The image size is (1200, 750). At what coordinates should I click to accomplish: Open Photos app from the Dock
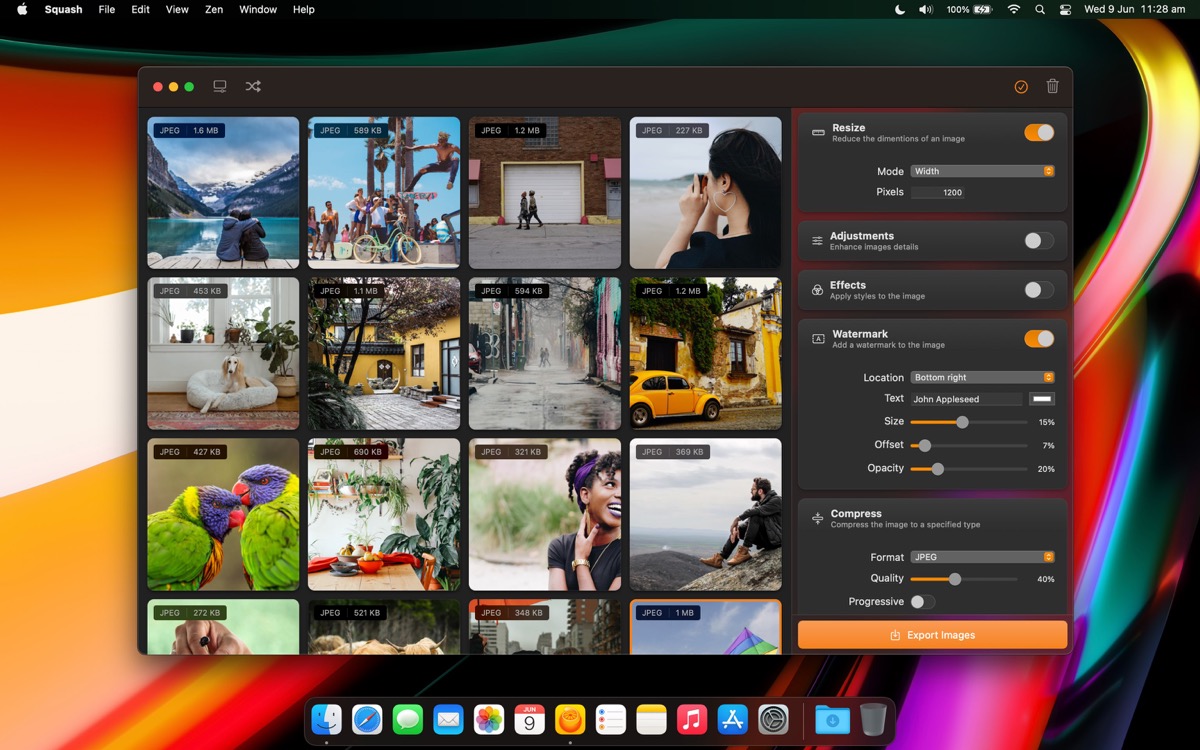click(489, 719)
